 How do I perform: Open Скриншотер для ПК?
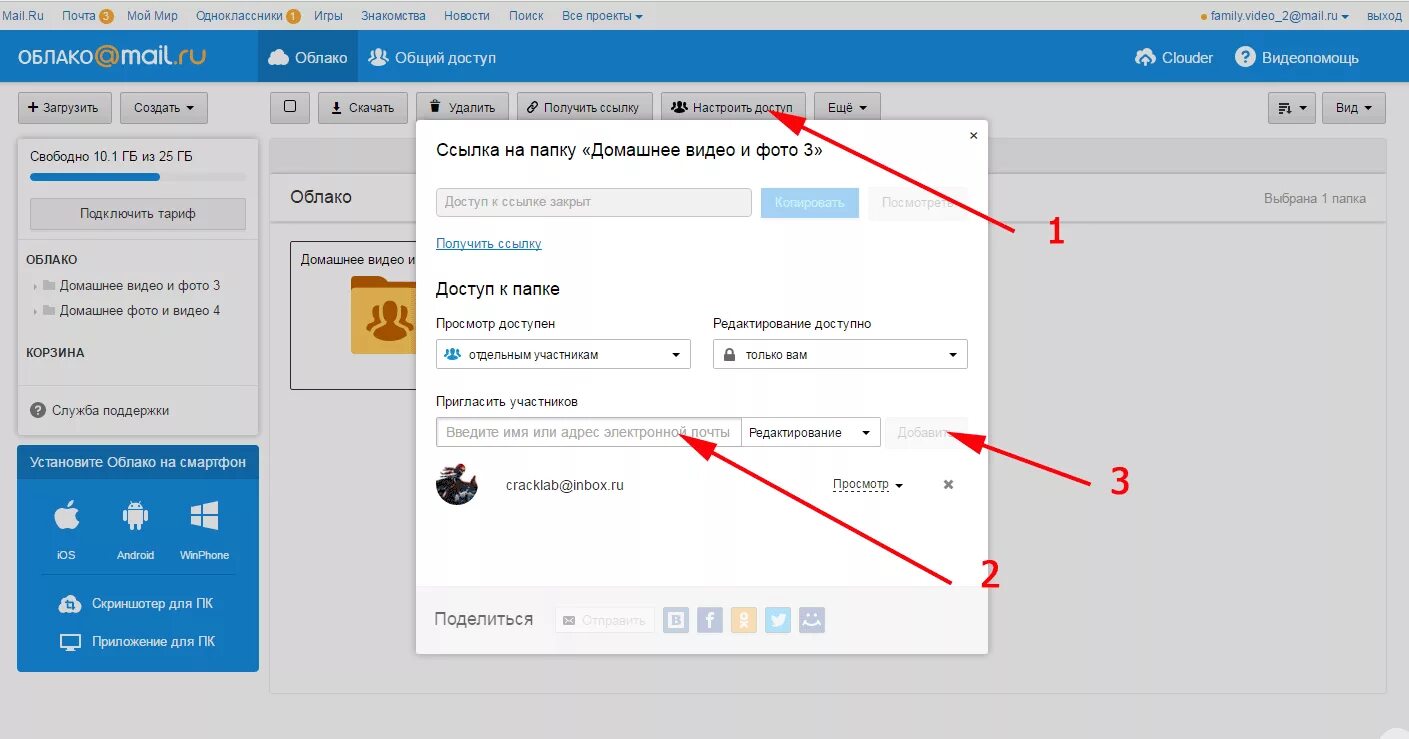pyautogui.click(x=137, y=604)
